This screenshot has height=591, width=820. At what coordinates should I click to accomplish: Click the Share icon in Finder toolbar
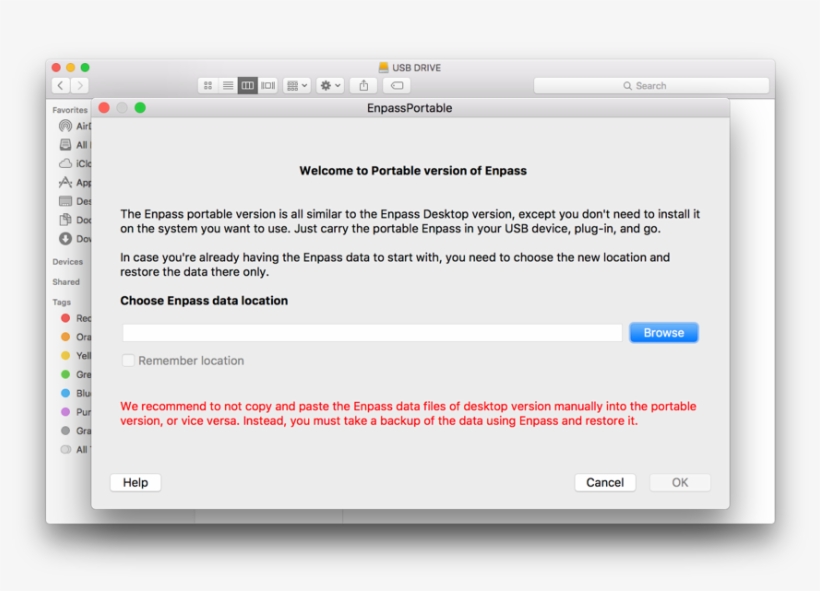pos(364,86)
